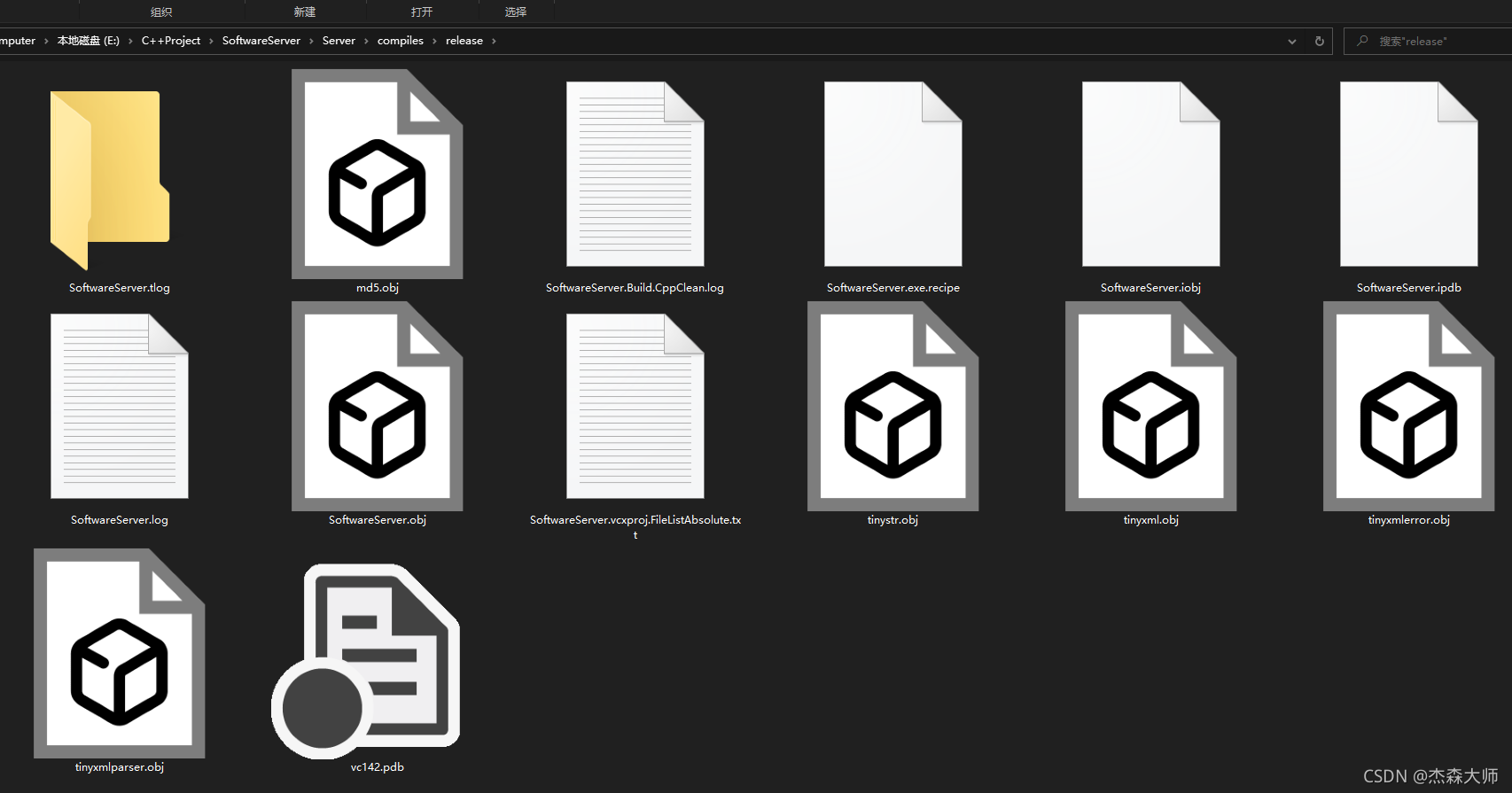Select the tinyxmlparser.obj file icon
Viewport: 1512px width, 793px height.
click(x=120, y=653)
